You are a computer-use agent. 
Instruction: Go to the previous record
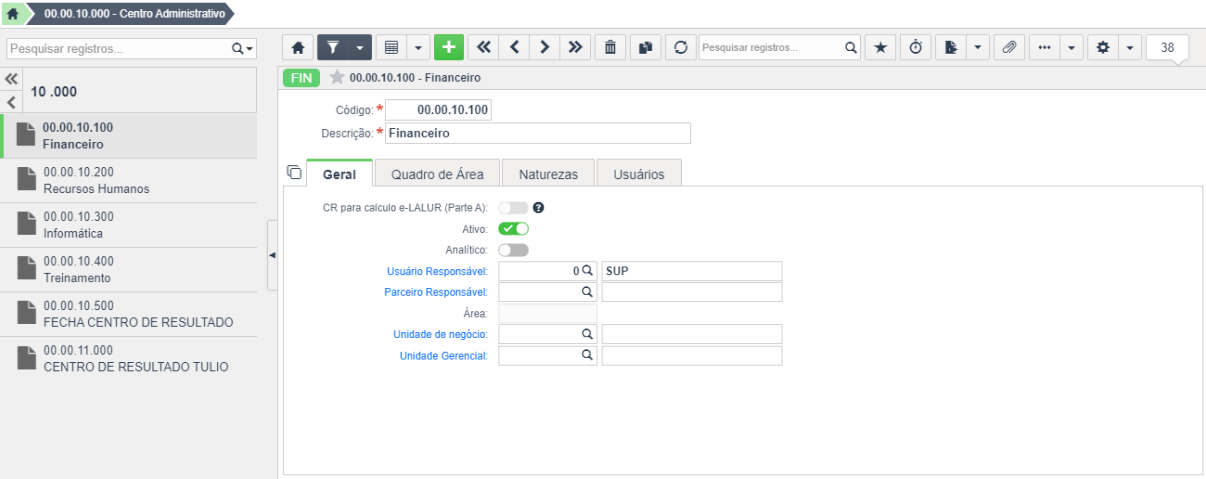click(514, 47)
